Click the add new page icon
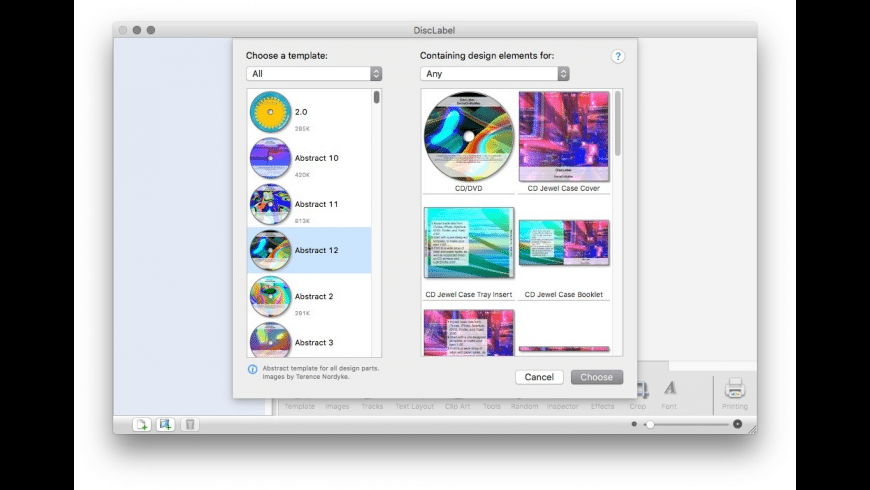Image resolution: width=870 pixels, height=490 pixels. tap(142, 425)
